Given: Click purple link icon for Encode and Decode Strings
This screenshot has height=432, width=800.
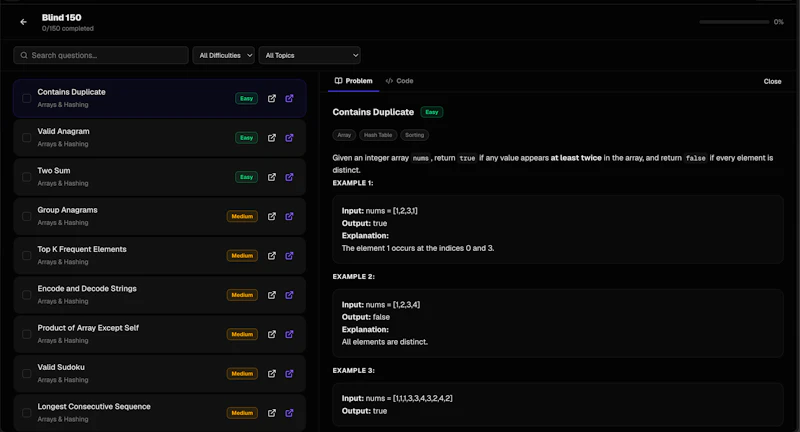Looking at the screenshot, I should [x=289, y=295].
